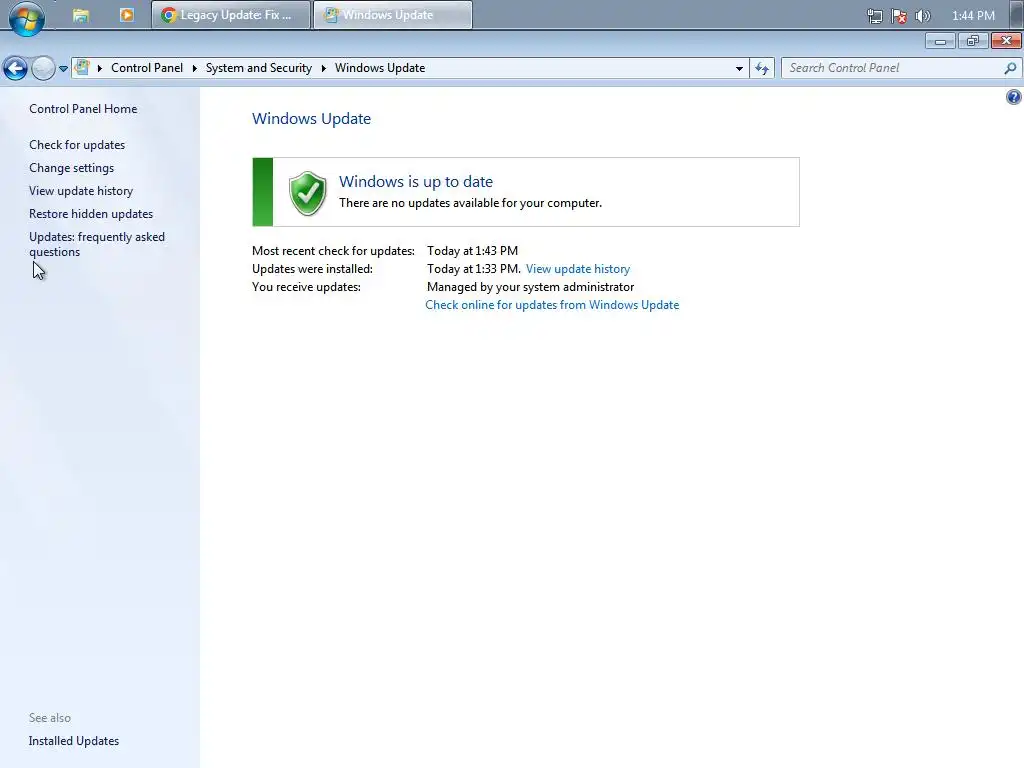Expand the arrow after Control Panel breadcrumb
1024x768 pixels.
195,68
